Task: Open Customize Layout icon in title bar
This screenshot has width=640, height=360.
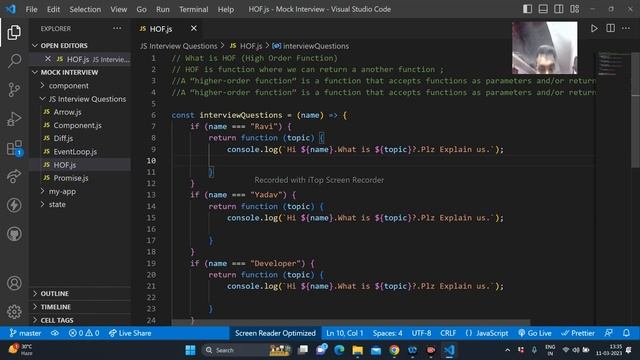Action: click(x=575, y=9)
